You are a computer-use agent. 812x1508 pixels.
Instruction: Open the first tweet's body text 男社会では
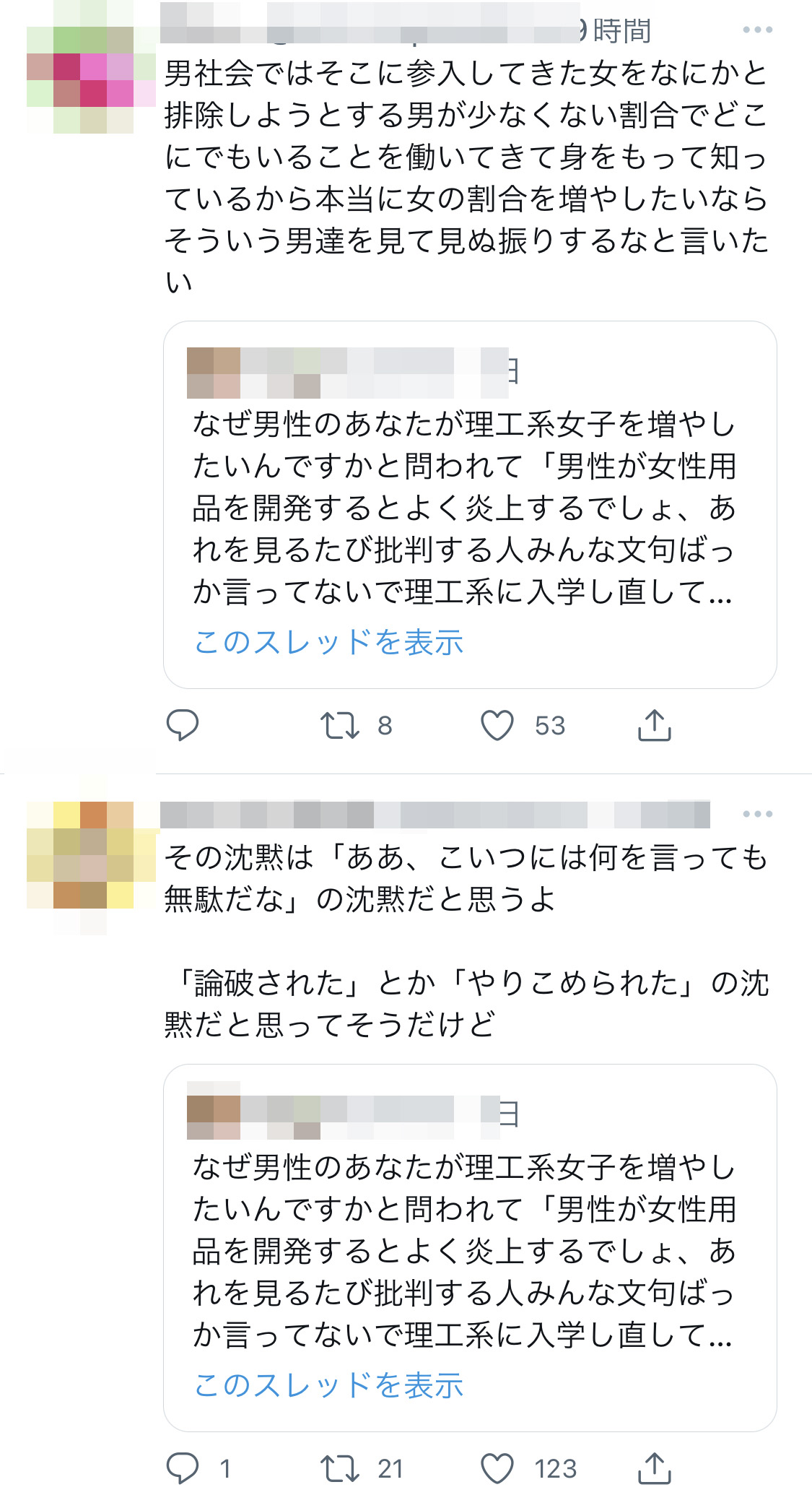click(466, 177)
